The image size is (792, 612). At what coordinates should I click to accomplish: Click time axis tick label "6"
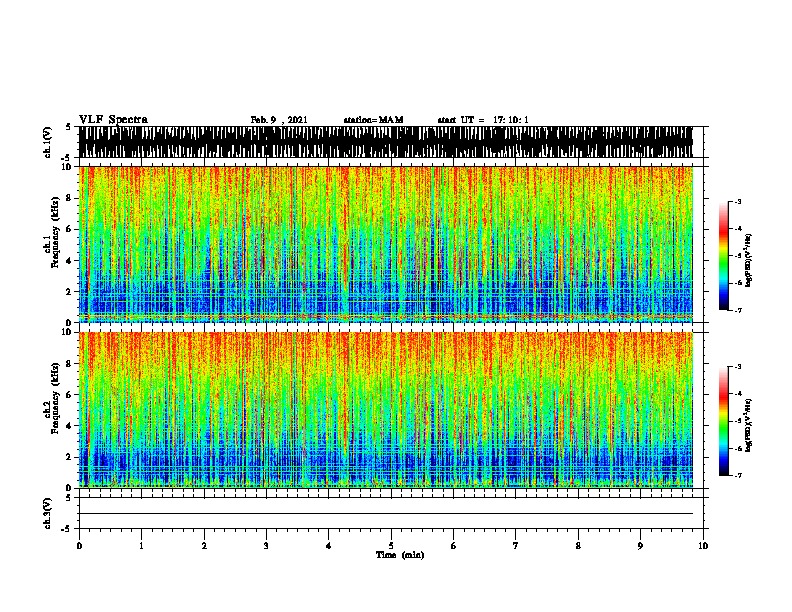[454, 546]
